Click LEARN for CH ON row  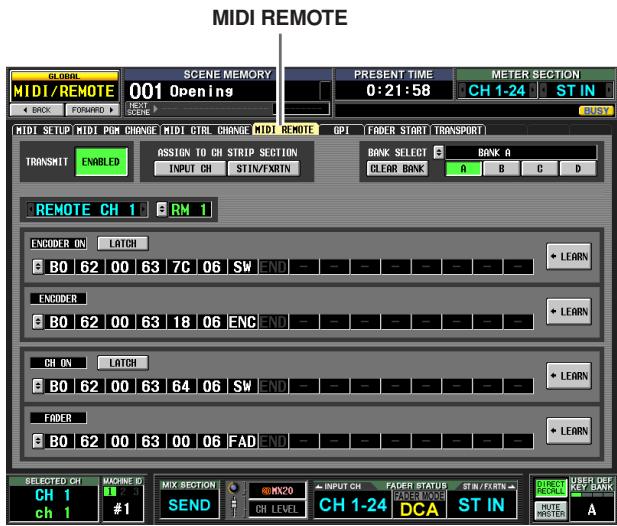click(x=569, y=376)
